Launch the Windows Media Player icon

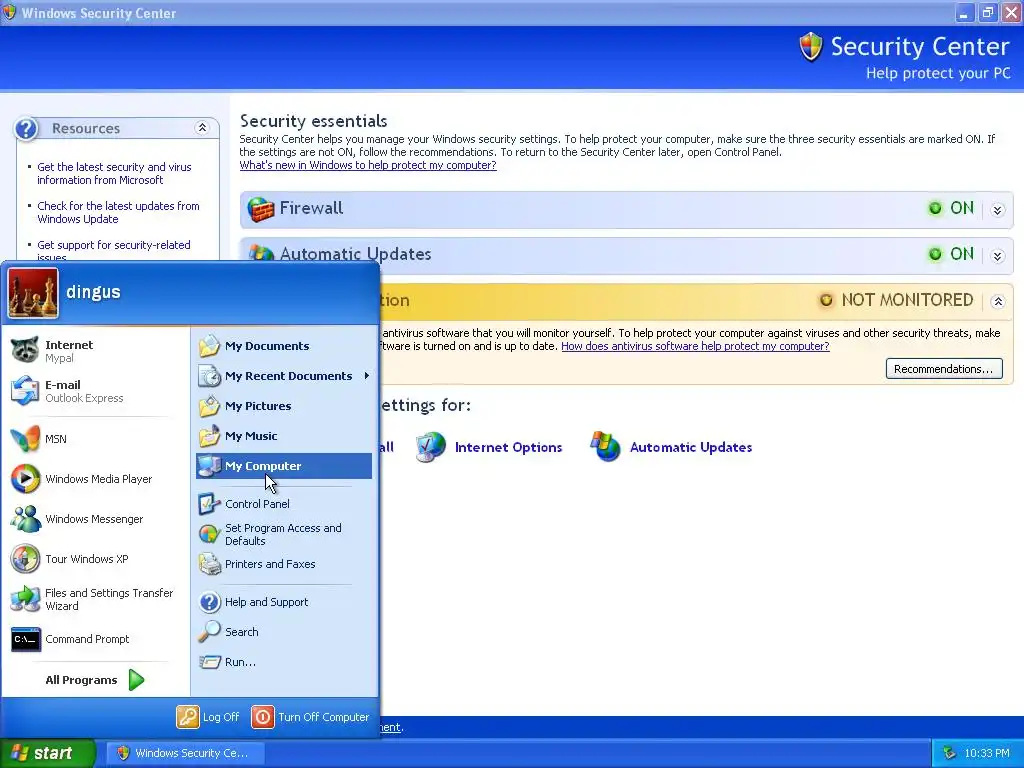[x=25, y=479]
